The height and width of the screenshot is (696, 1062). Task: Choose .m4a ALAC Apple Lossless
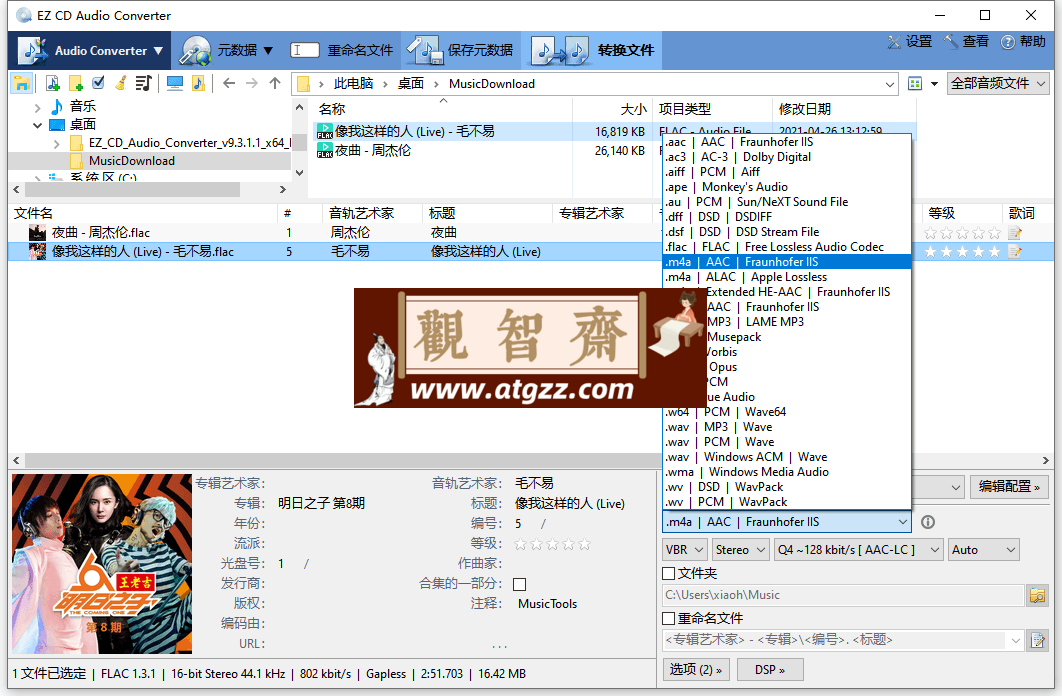[786, 277]
